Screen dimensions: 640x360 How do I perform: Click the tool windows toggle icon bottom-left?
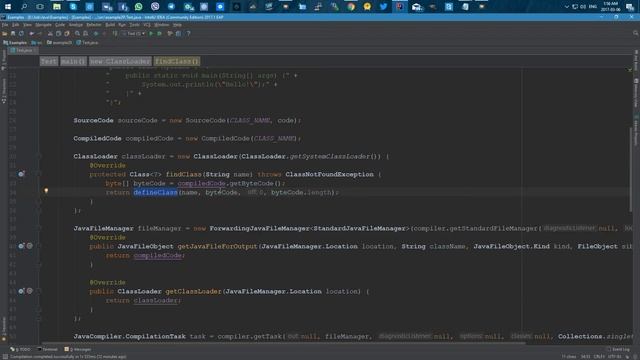point(4,357)
